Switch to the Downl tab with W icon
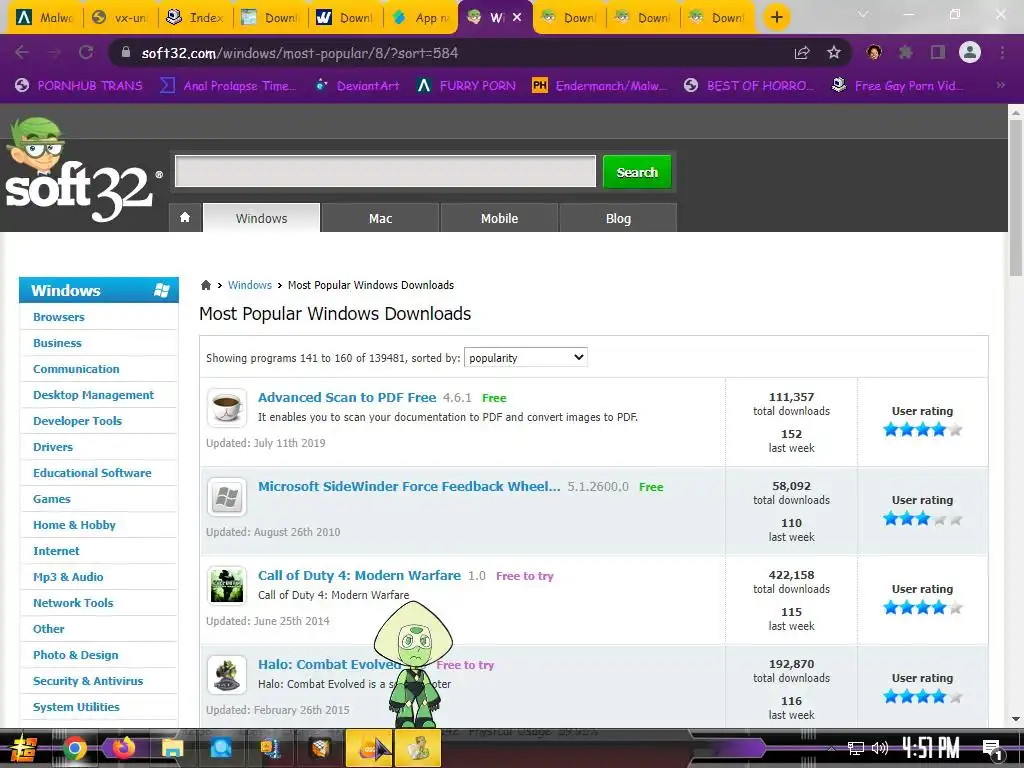This screenshot has width=1024, height=768. click(x=346, y=18)
